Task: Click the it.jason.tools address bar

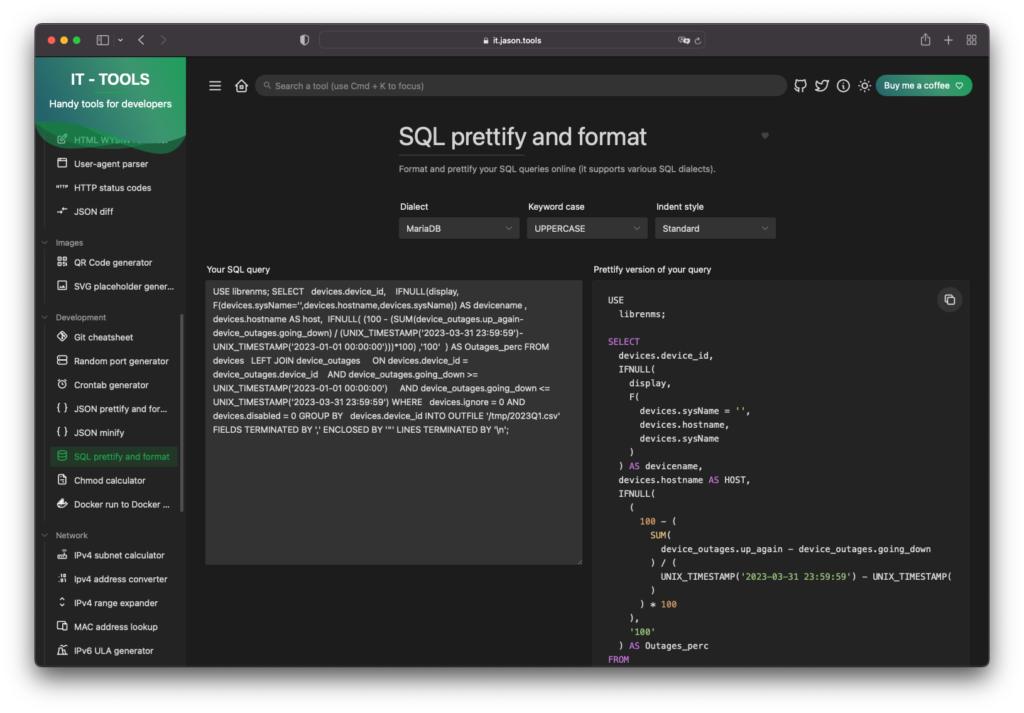Action: [x=512, y=40]
